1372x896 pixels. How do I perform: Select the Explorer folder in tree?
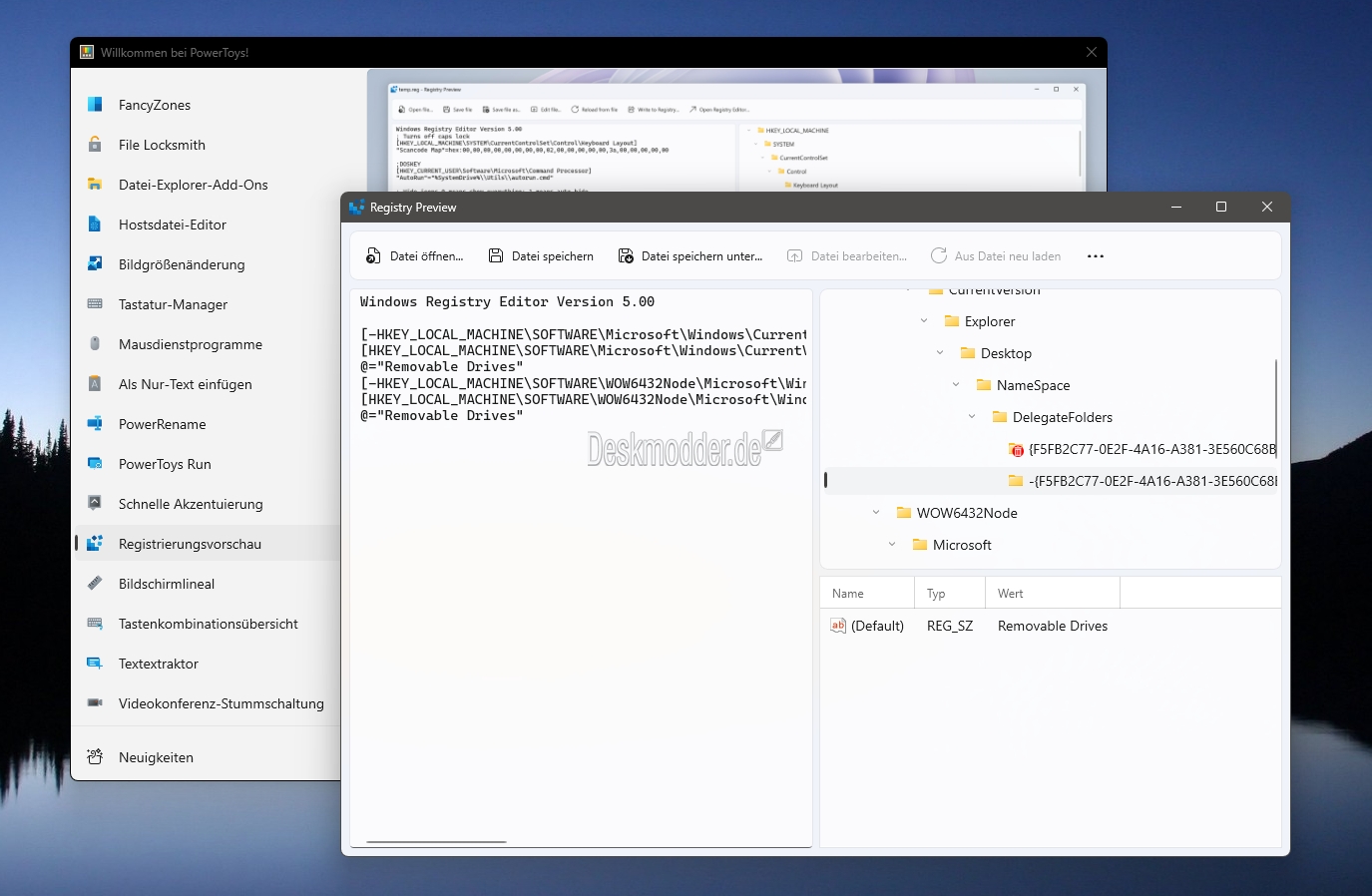point(980,321)
